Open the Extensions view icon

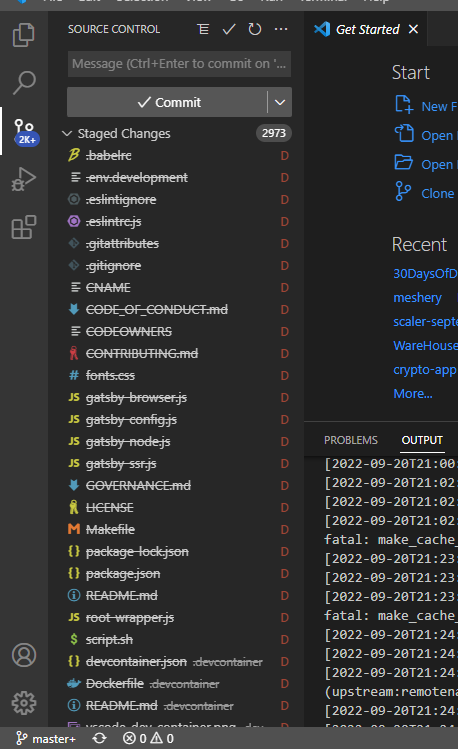24,227
